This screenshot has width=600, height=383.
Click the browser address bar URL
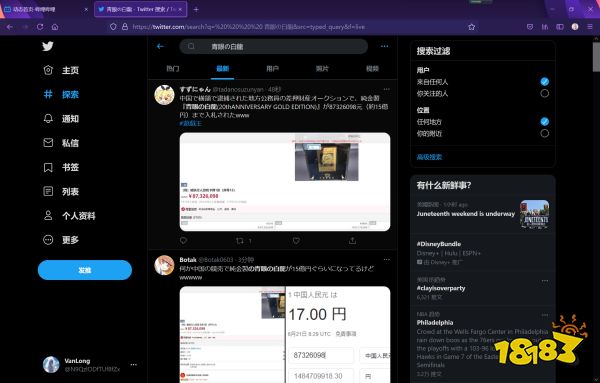249,27
